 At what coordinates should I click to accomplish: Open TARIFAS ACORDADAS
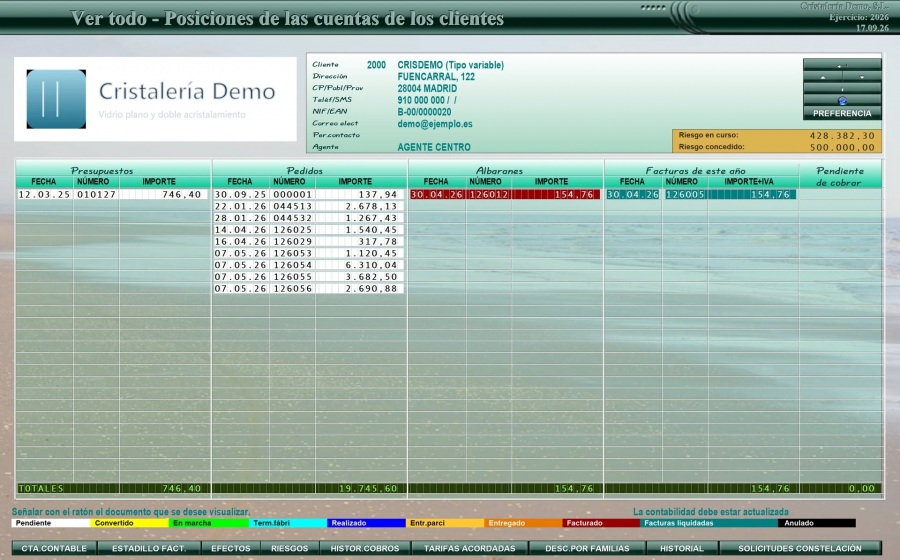(x=470, y=548)
